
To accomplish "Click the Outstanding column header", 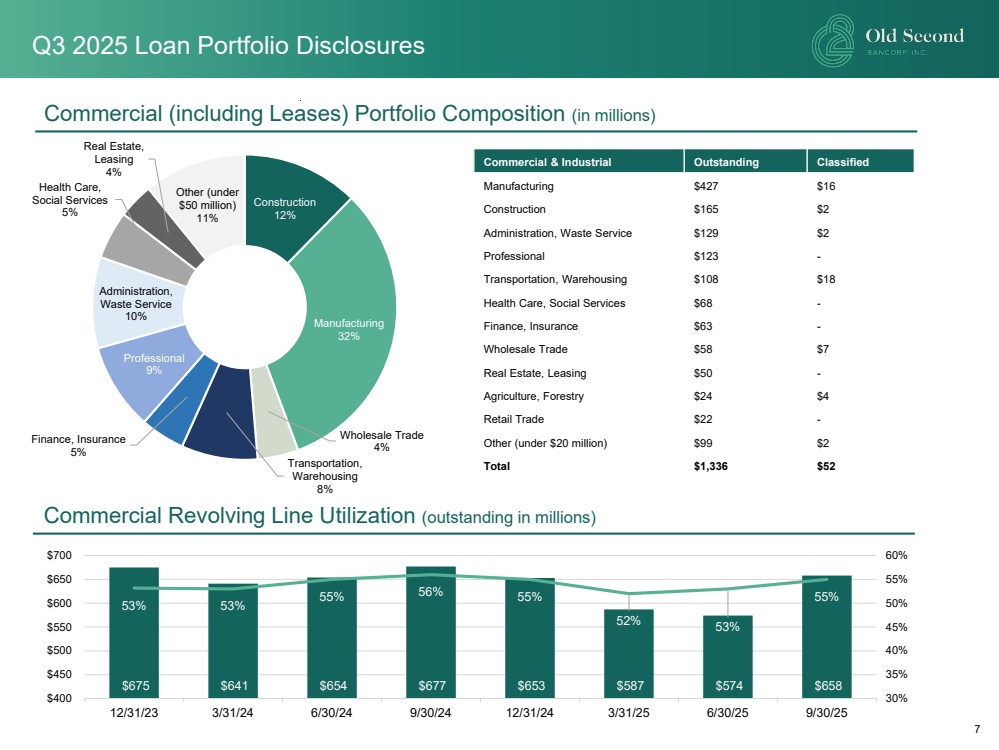I will 726,162.
